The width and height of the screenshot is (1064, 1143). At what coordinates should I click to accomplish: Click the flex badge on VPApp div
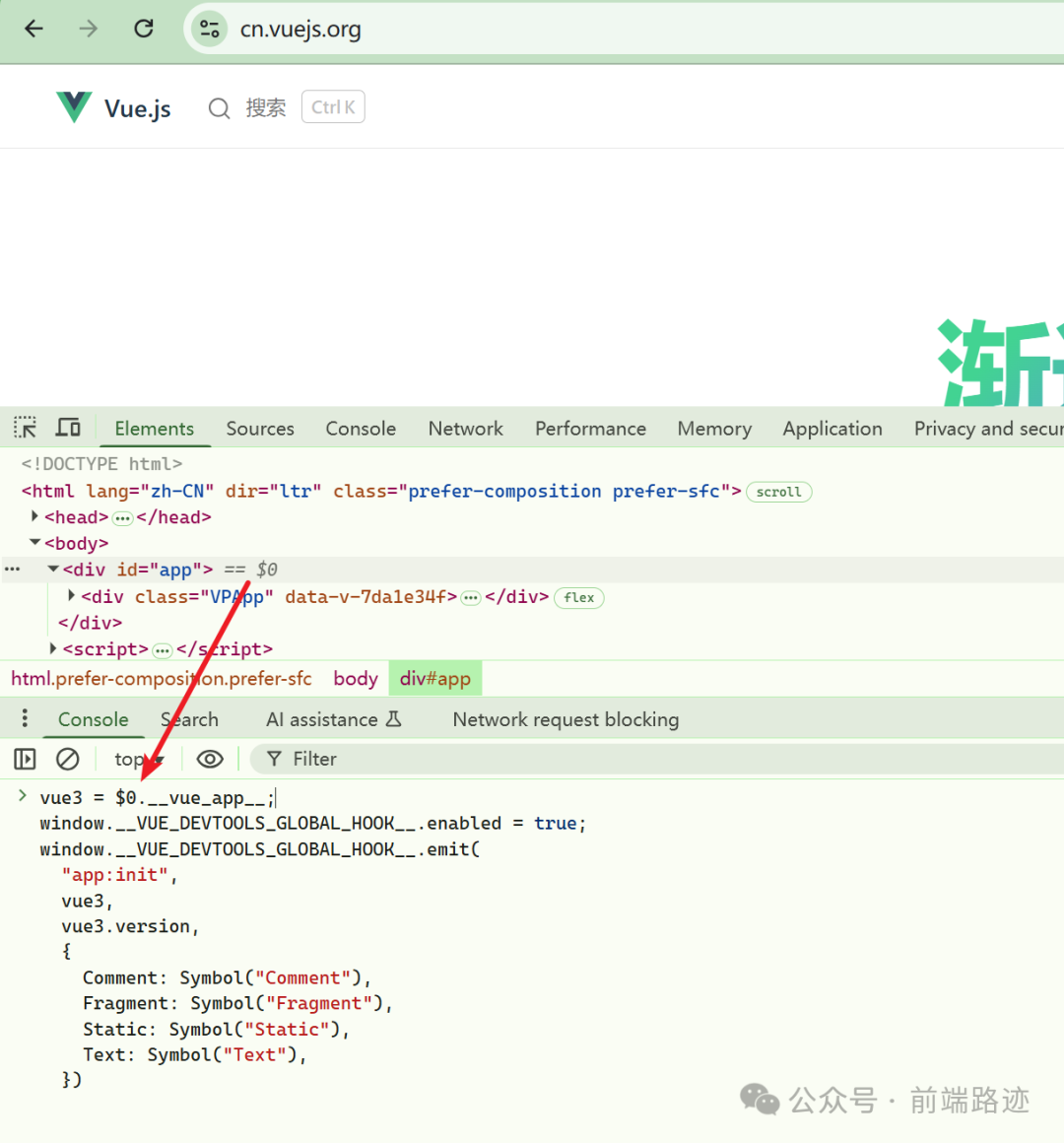pos(578,598)
